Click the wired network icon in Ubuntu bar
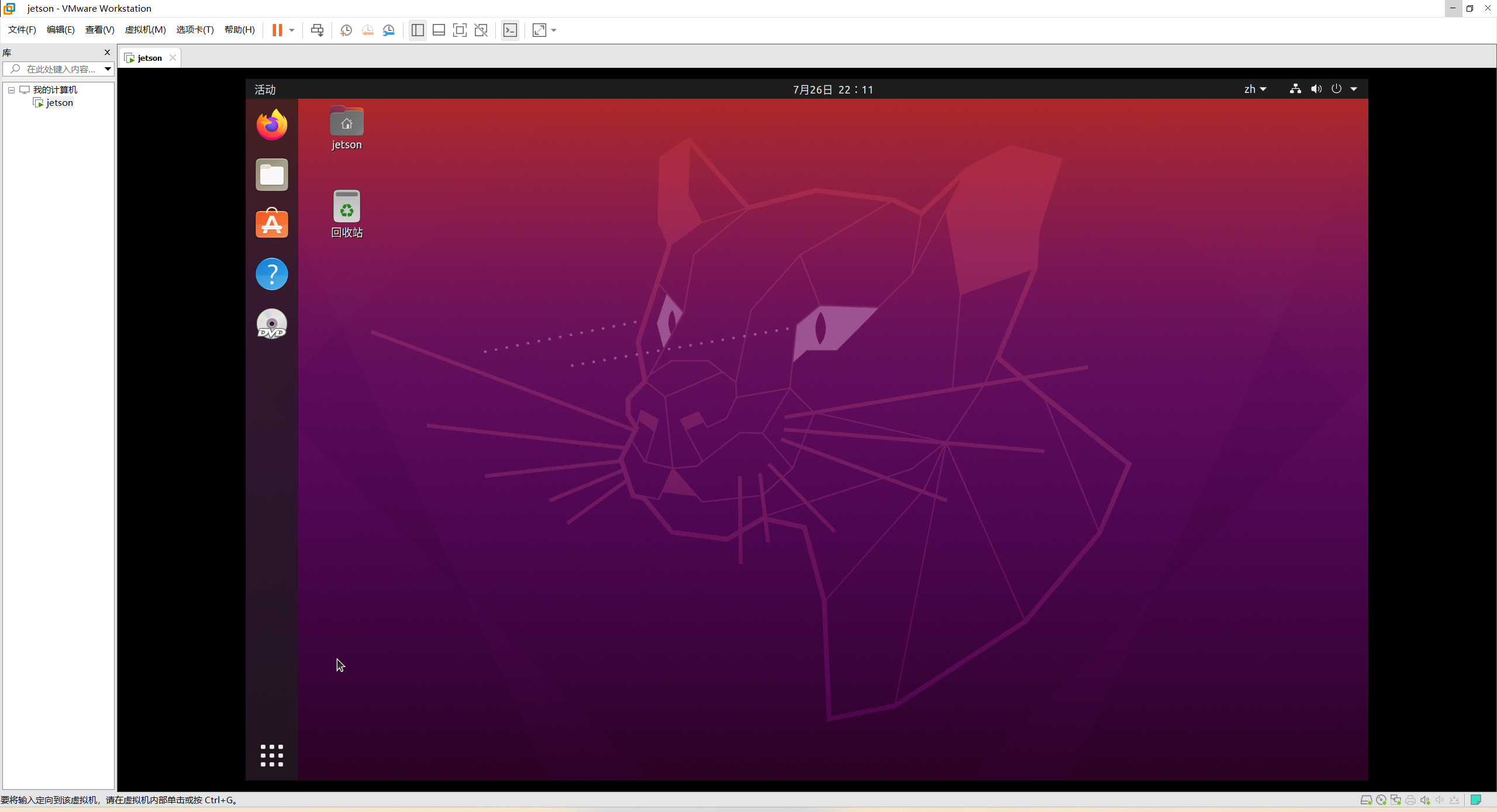This screenshot has width=1497, height=812. click(1295, 89)
